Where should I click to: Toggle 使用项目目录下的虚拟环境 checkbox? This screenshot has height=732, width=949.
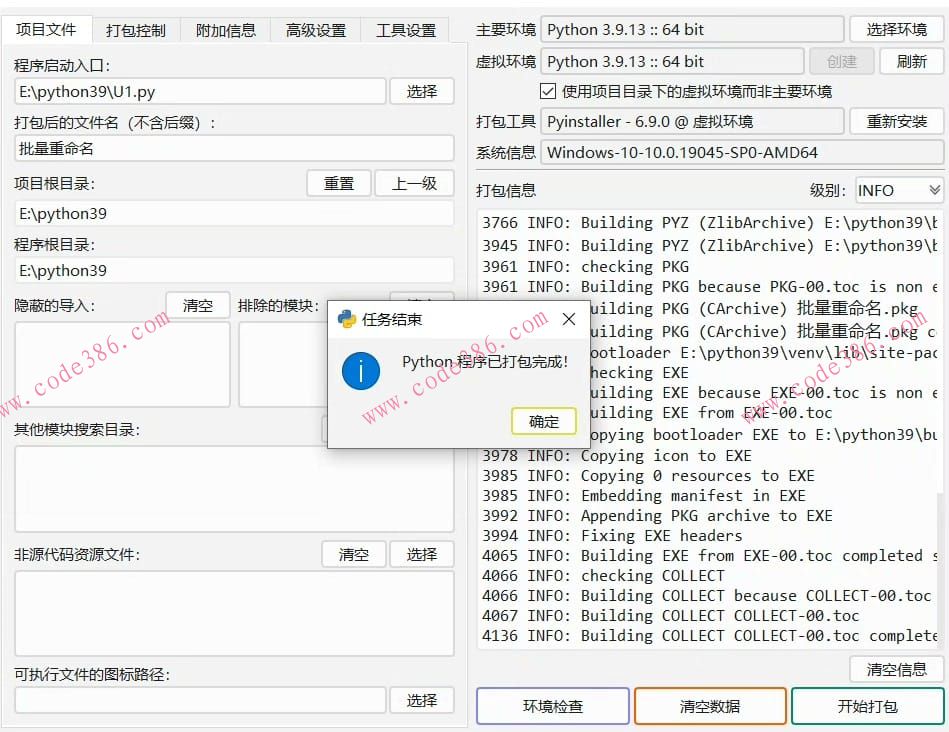click(x=548, y=91)
